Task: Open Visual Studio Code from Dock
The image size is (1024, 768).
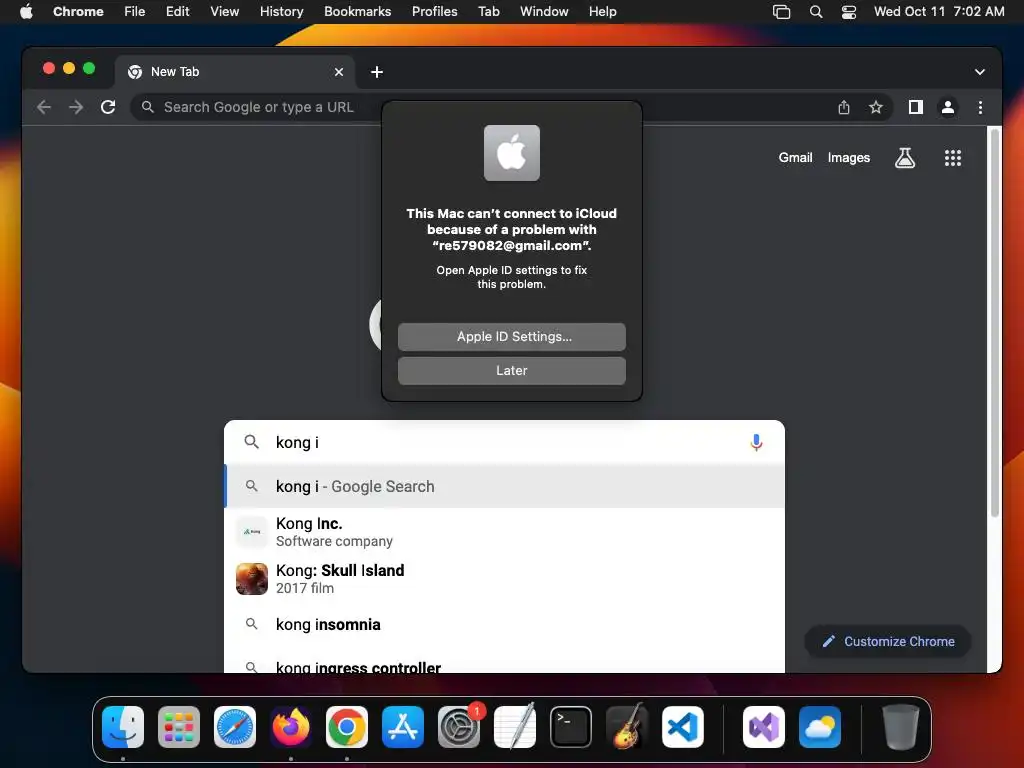Action: (x=682, y=727)
